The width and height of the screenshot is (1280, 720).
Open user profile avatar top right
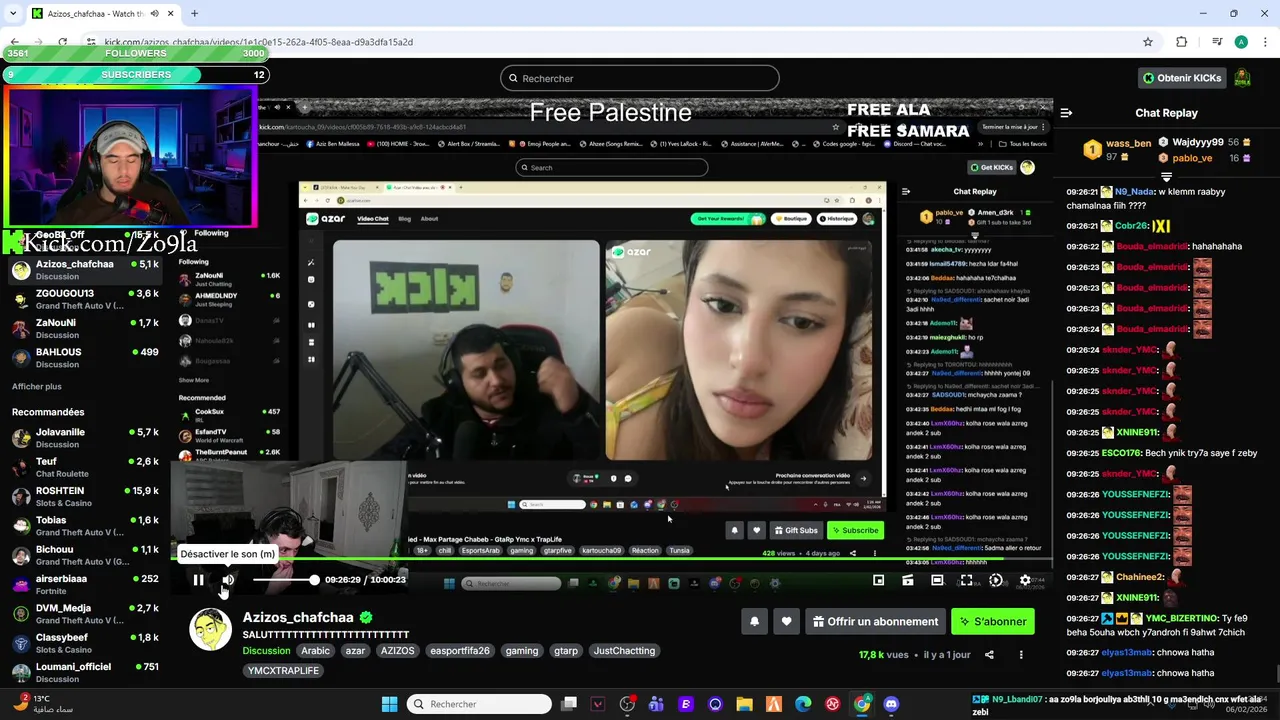(1242, 78)
